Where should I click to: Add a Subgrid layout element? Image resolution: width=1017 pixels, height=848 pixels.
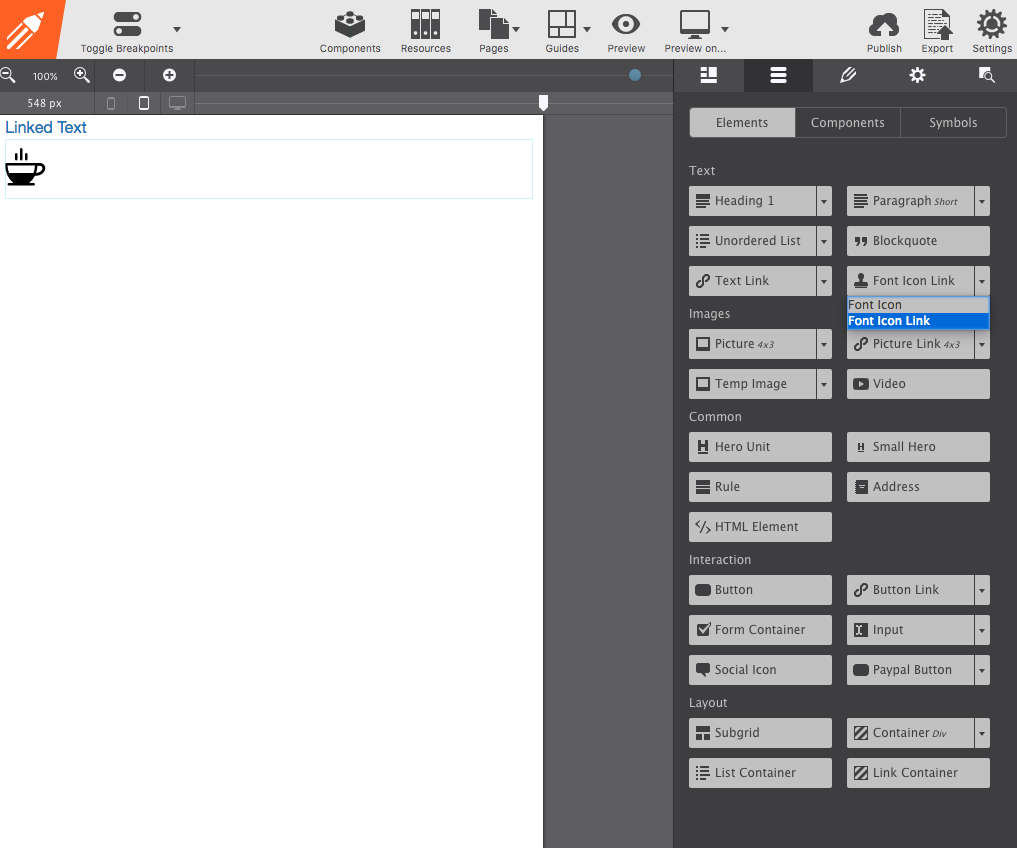point(760,733)
